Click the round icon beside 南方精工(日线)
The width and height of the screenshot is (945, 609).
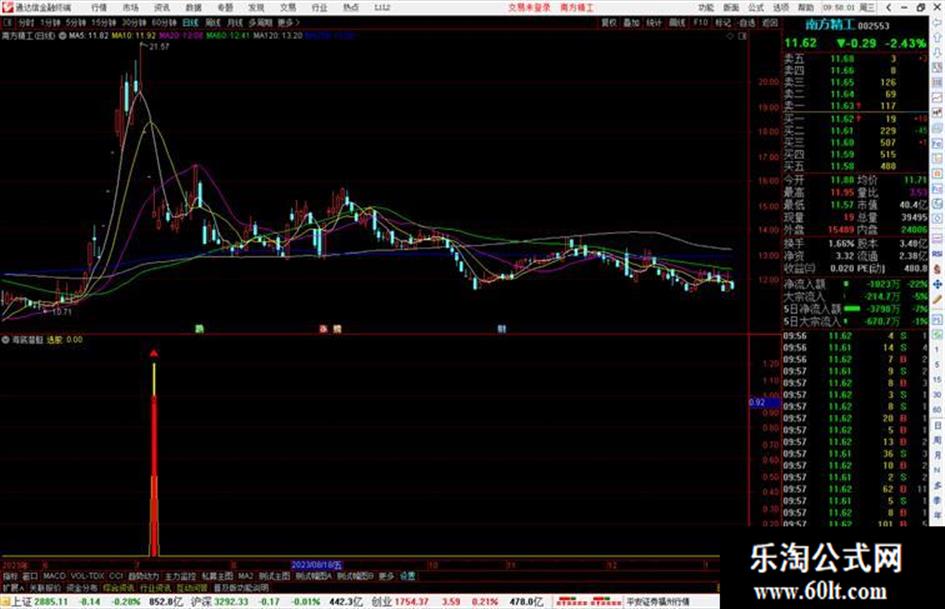62,36
